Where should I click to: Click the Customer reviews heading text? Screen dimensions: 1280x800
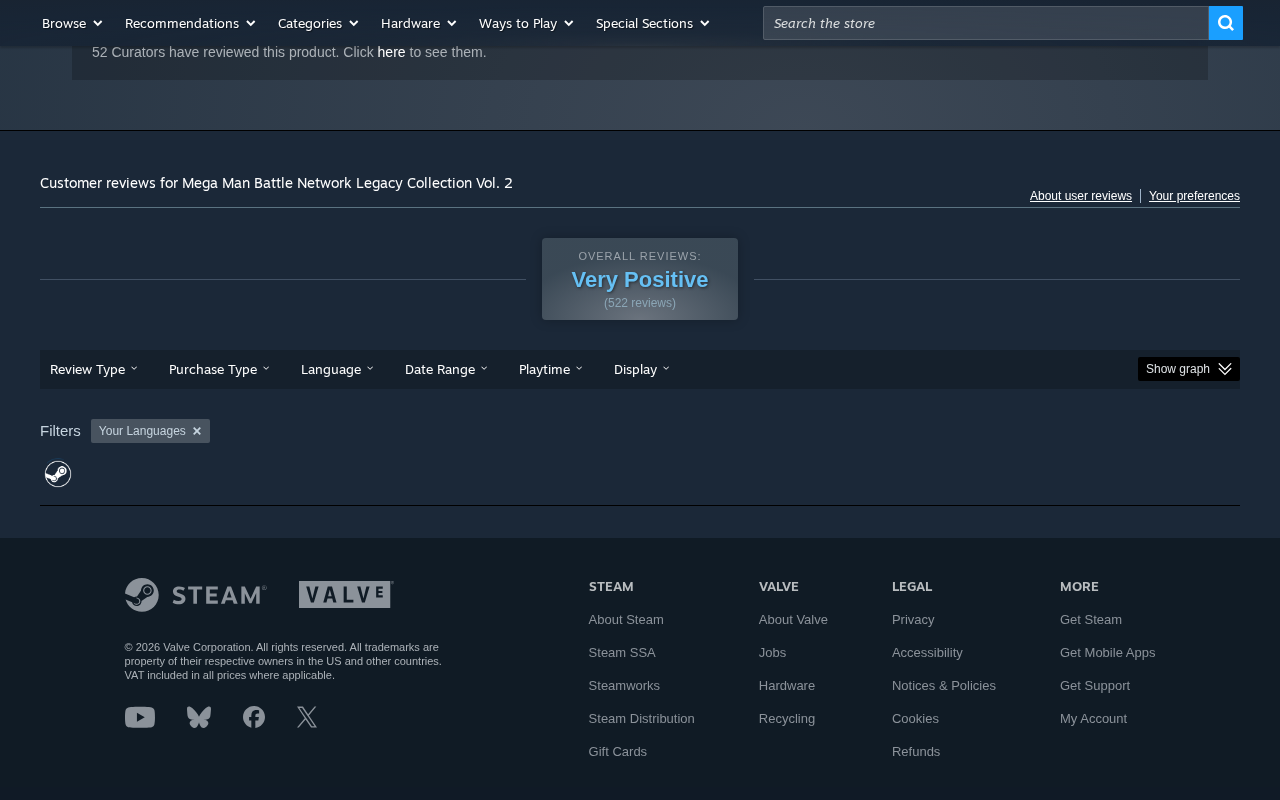(x=276, y=183)
